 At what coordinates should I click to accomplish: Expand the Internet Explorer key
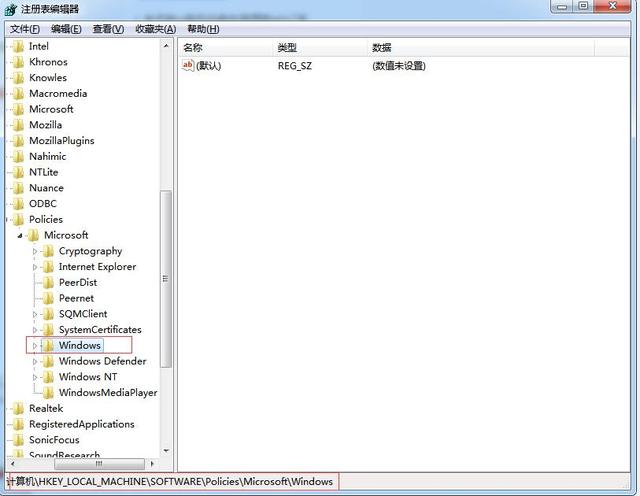pyautogui.click(x=35, y=267)
